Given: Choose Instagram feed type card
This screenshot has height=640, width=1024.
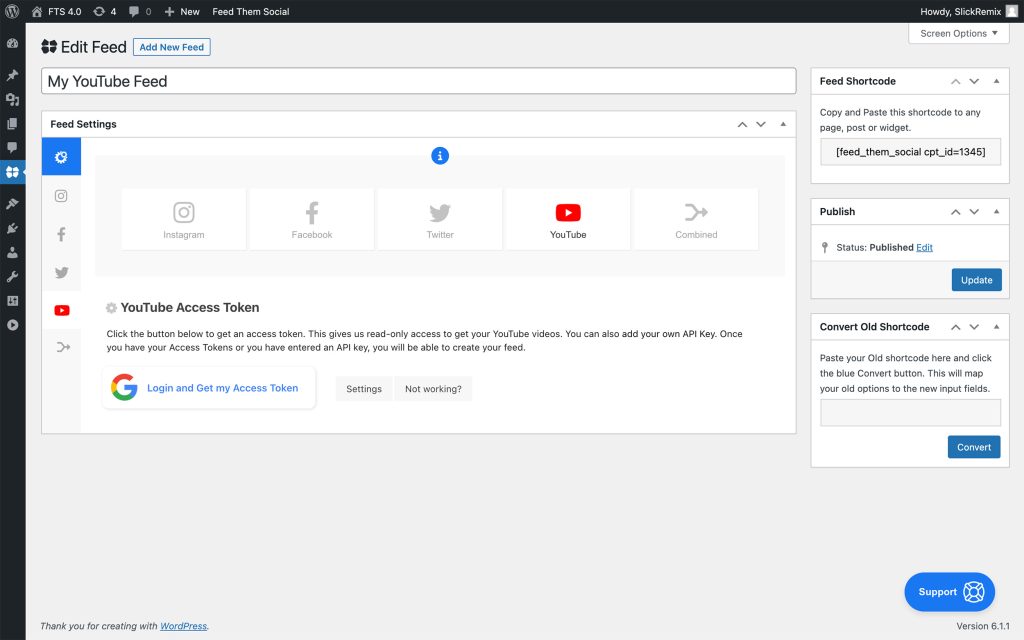Looking at the screenshot, I should pos(184,219).
